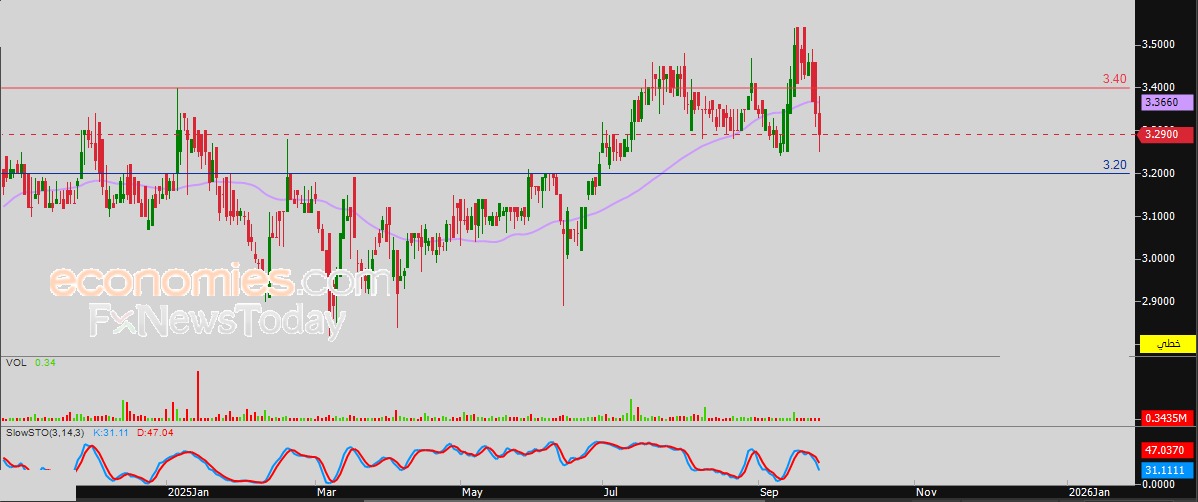The height and width of the screenshot is (502, 1198).
Task: Click the VOL indicator label
Action: coord(16,363)
